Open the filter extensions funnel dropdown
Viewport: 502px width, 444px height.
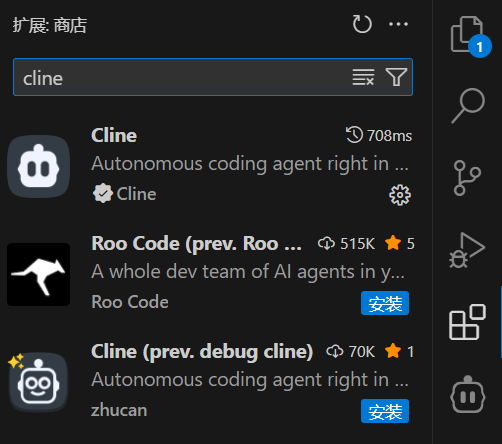pyautogui.click(x=396, y=77)
